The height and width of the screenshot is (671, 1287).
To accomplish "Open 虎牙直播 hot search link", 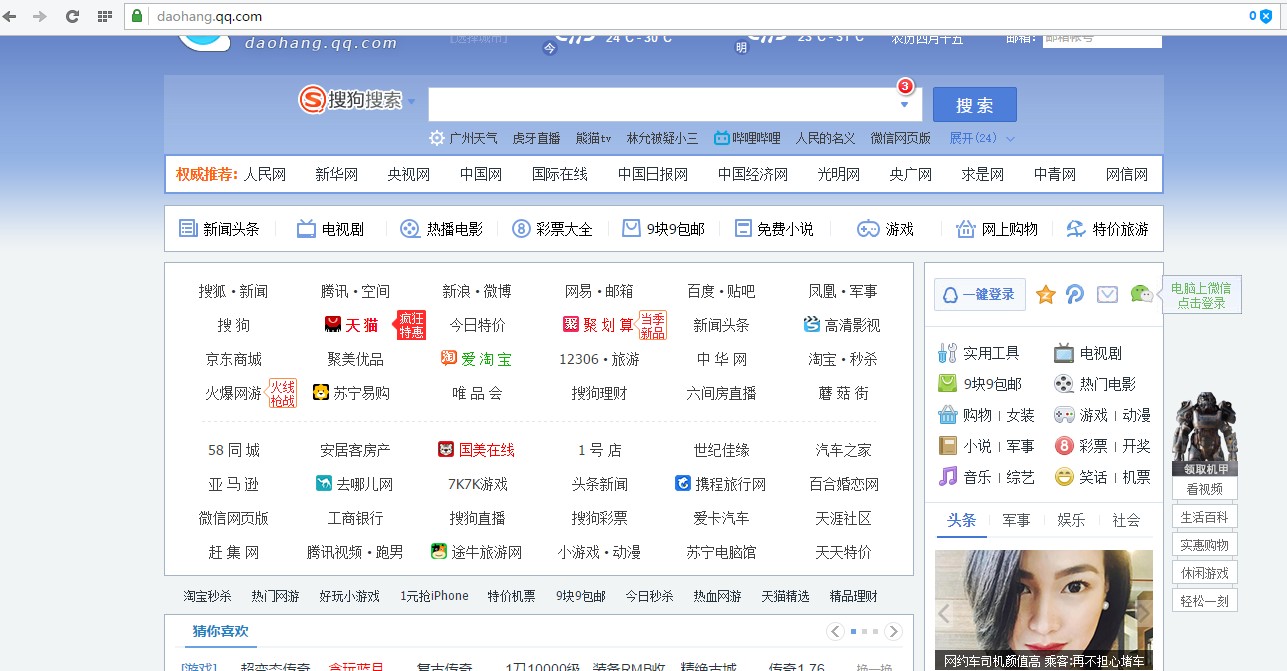I will (536, 138).
